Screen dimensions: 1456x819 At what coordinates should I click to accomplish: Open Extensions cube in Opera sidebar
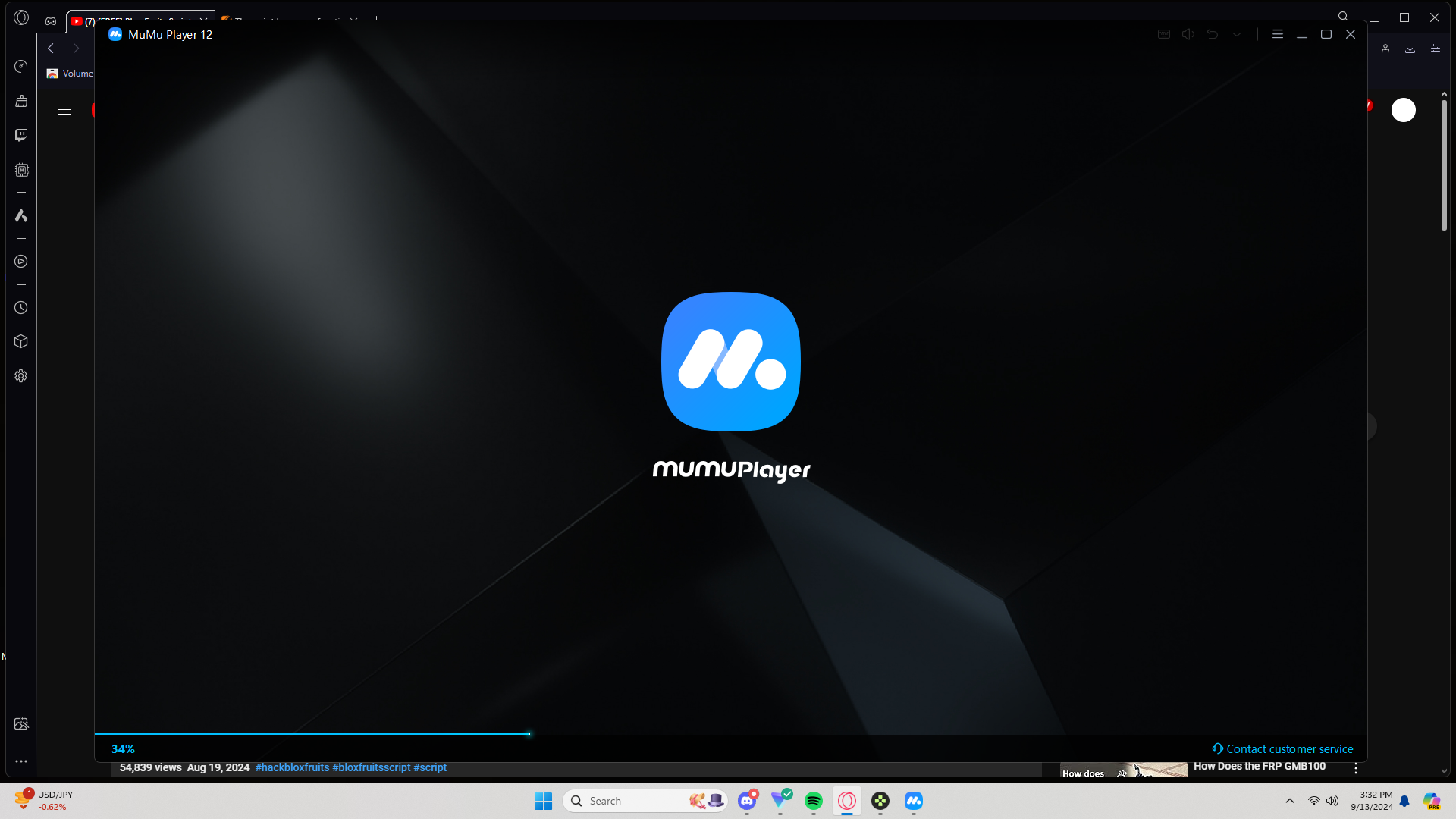click(21, 341)
